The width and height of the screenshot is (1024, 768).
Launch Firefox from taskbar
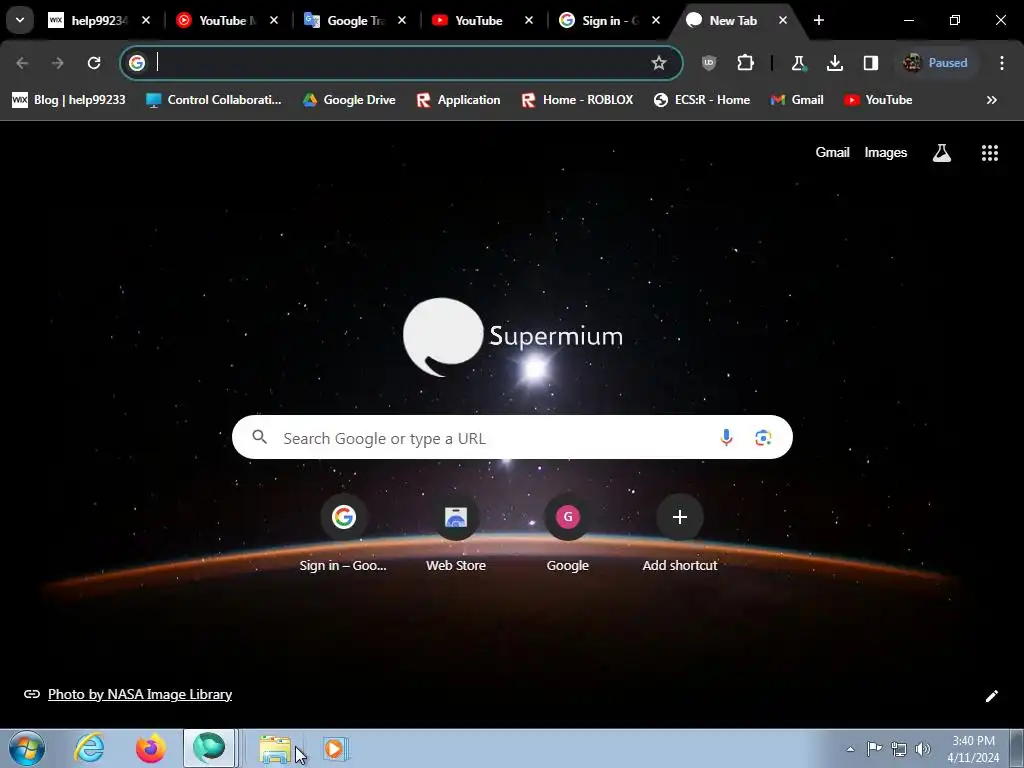(150, 748)
